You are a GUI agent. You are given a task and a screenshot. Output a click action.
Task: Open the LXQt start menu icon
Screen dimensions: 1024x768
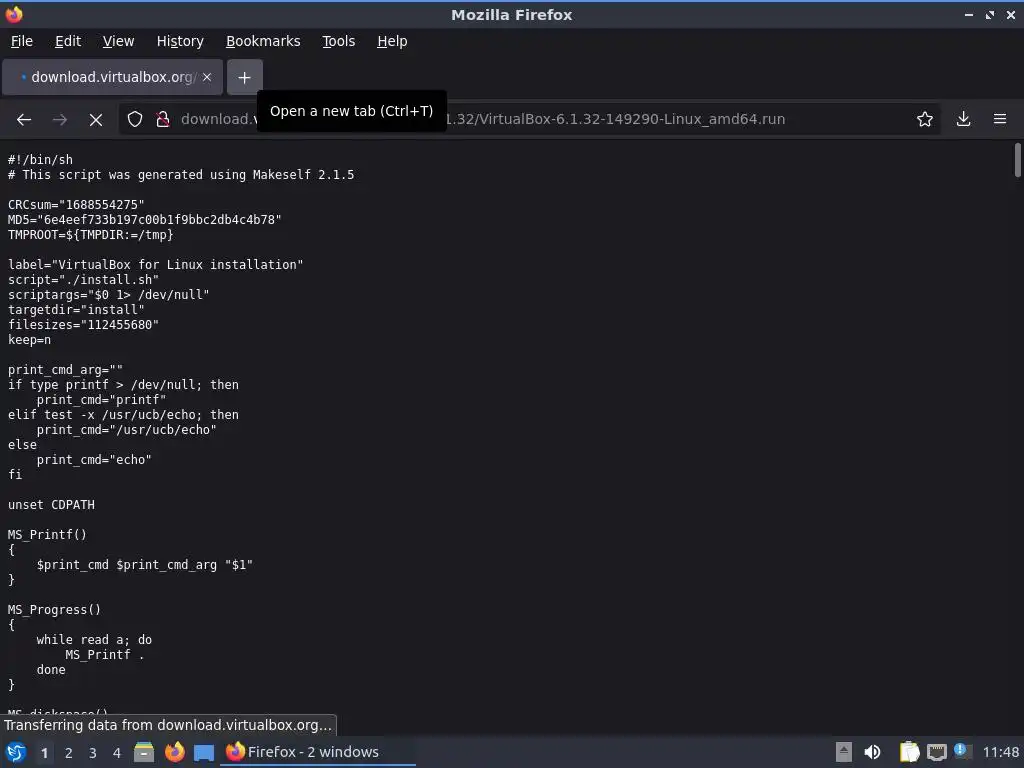(16, 752)
